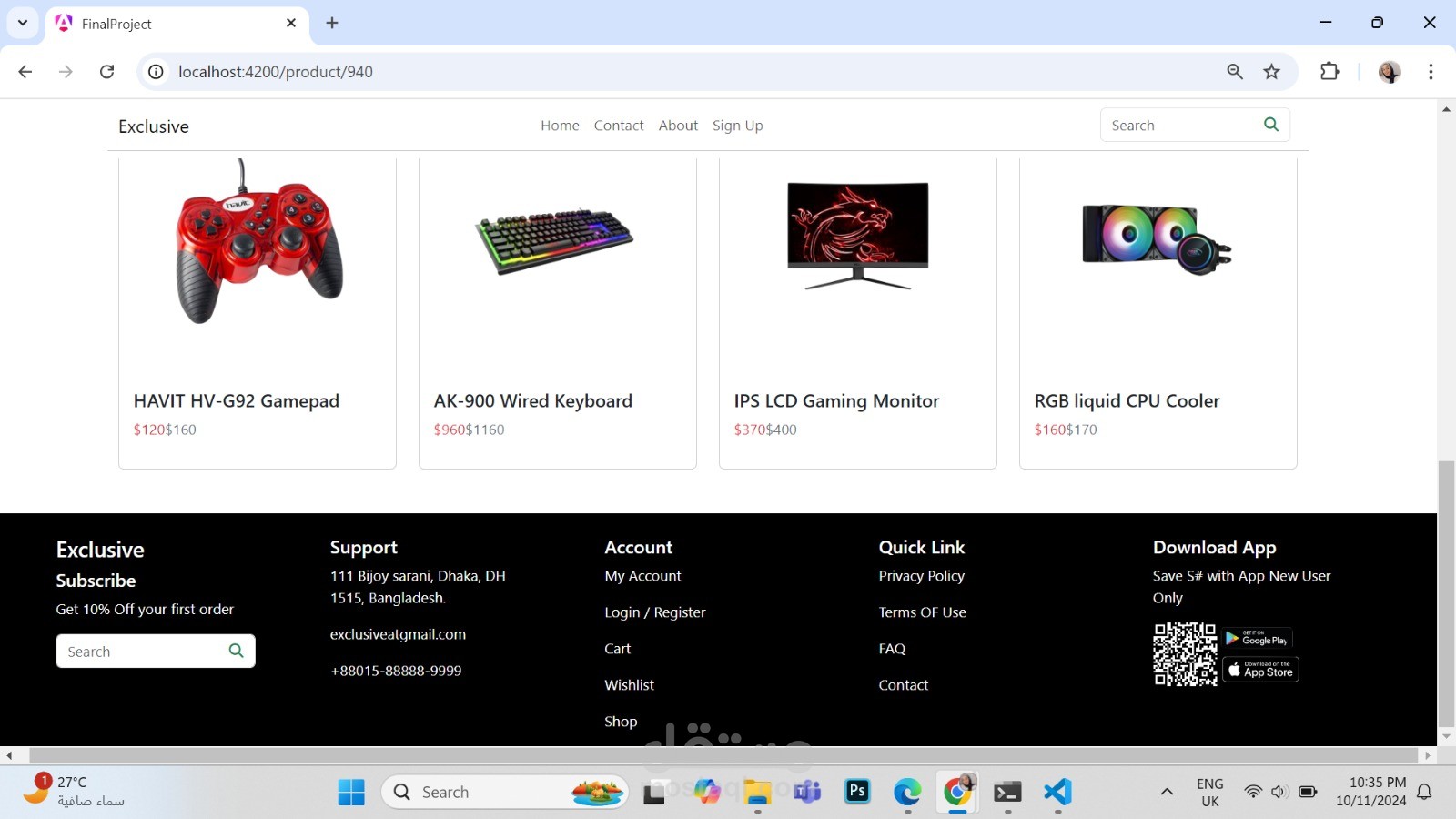
Task: Open the Chrome three-dot menu
Action: coord(1431,72)
